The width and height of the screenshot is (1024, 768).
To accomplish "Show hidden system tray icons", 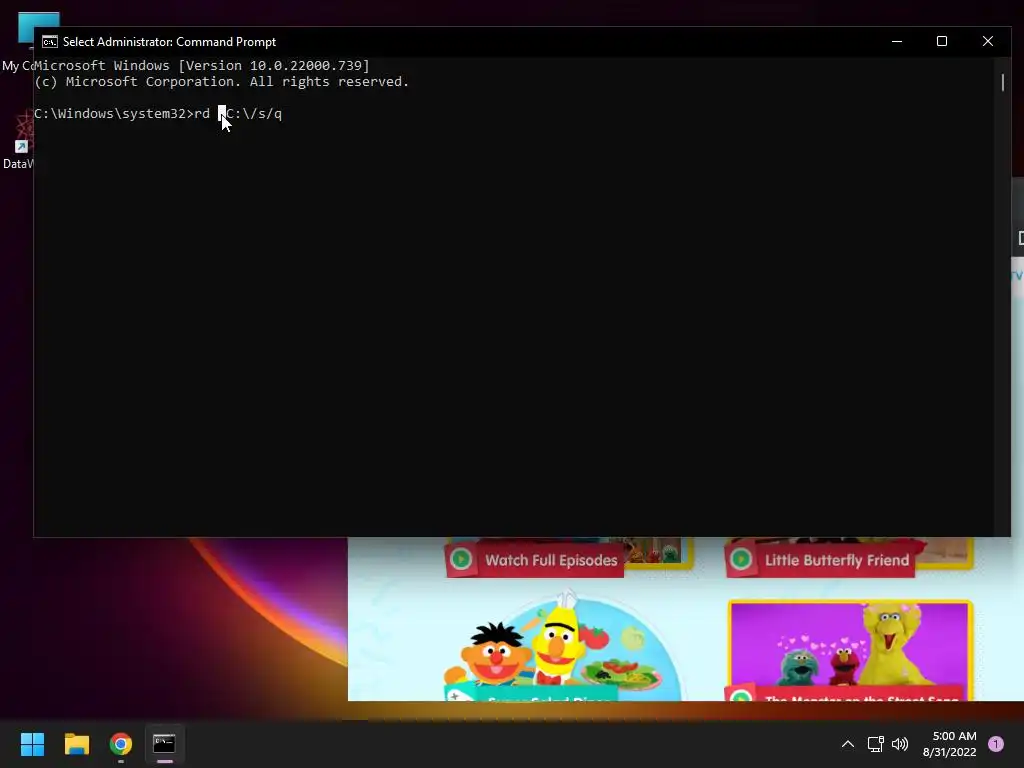I will pyautogui.click(x=848, y=744).
